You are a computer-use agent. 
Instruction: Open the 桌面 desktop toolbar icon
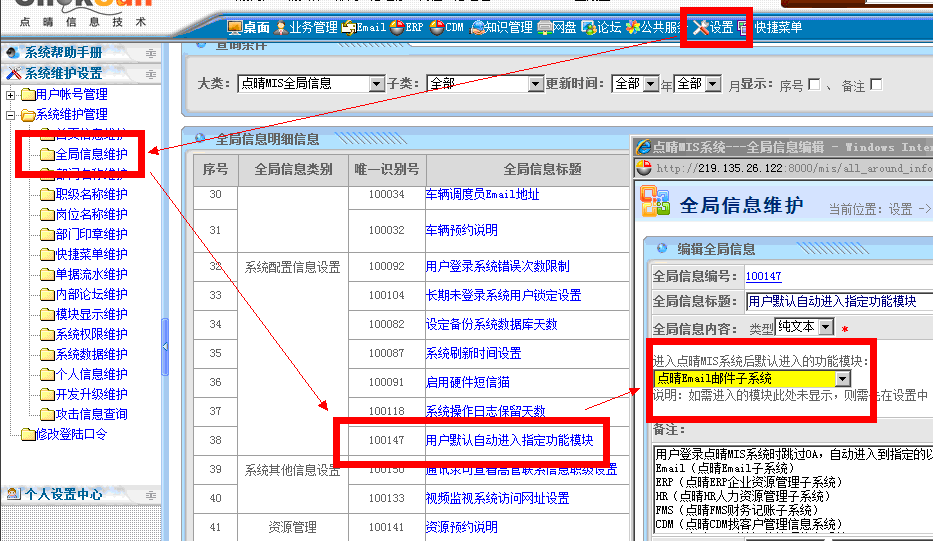250,27
